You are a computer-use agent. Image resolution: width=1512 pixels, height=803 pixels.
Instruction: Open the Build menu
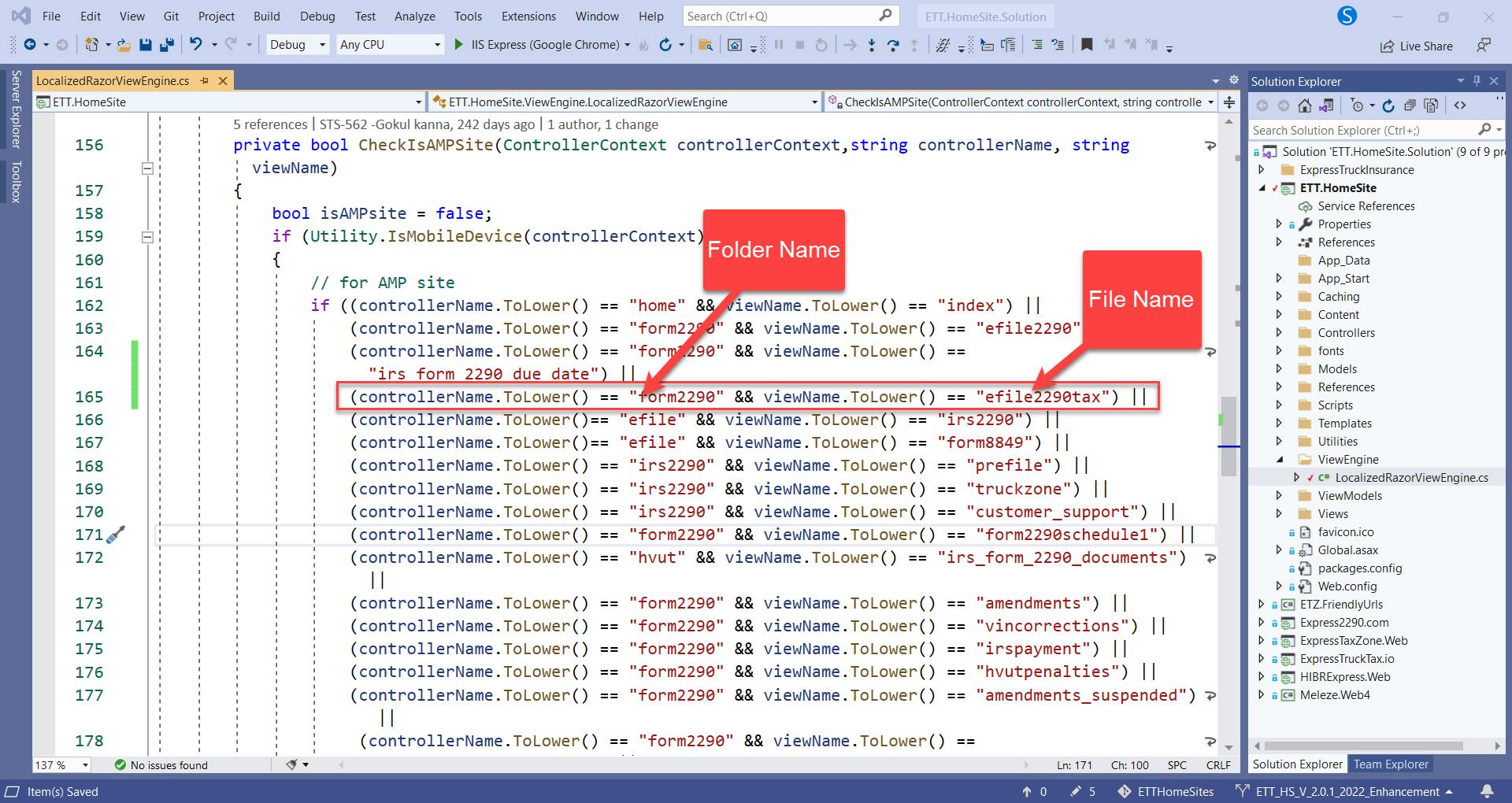pos(266,16)
